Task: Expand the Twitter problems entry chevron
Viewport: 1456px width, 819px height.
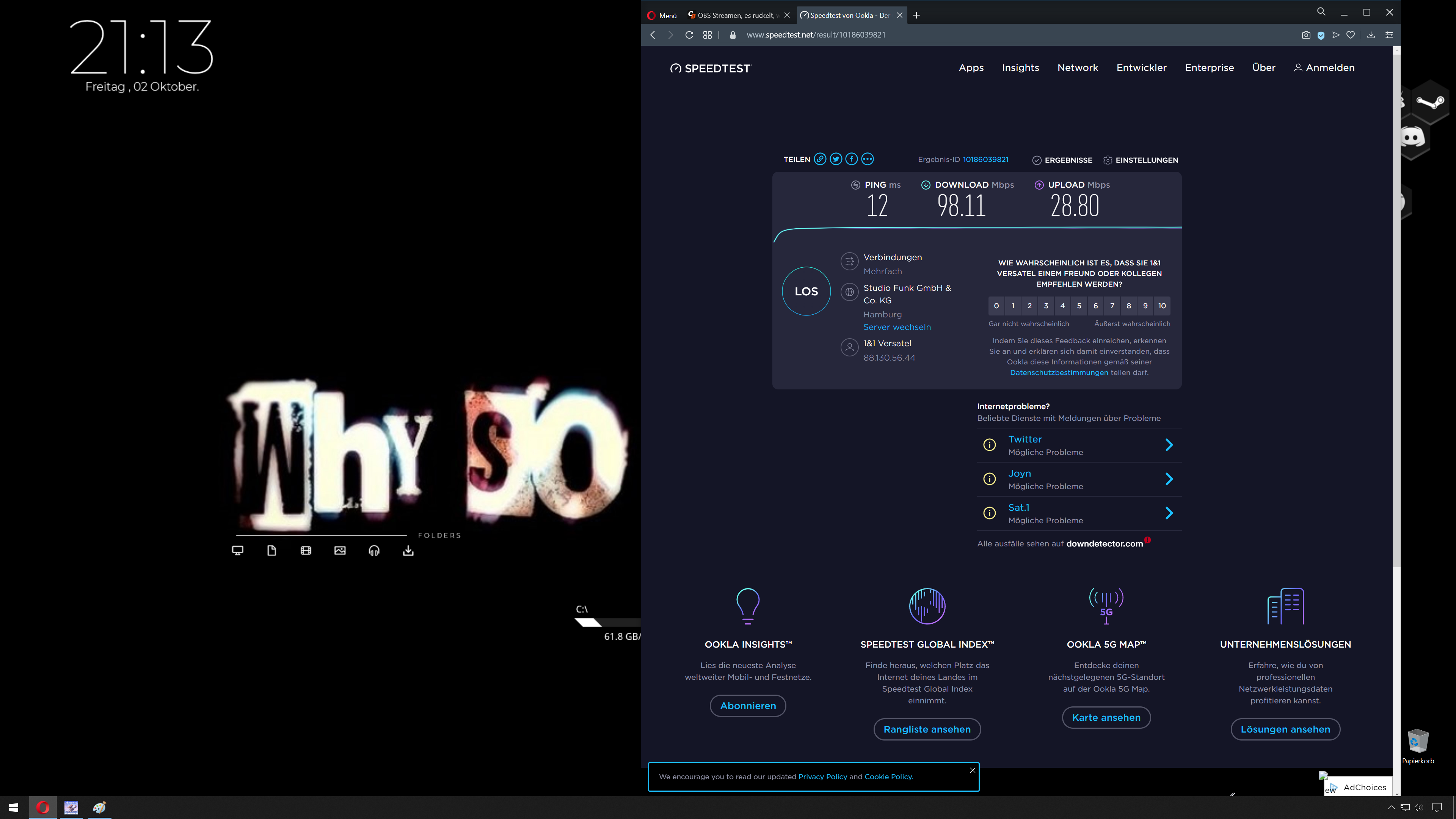Action: [1169, 446]
